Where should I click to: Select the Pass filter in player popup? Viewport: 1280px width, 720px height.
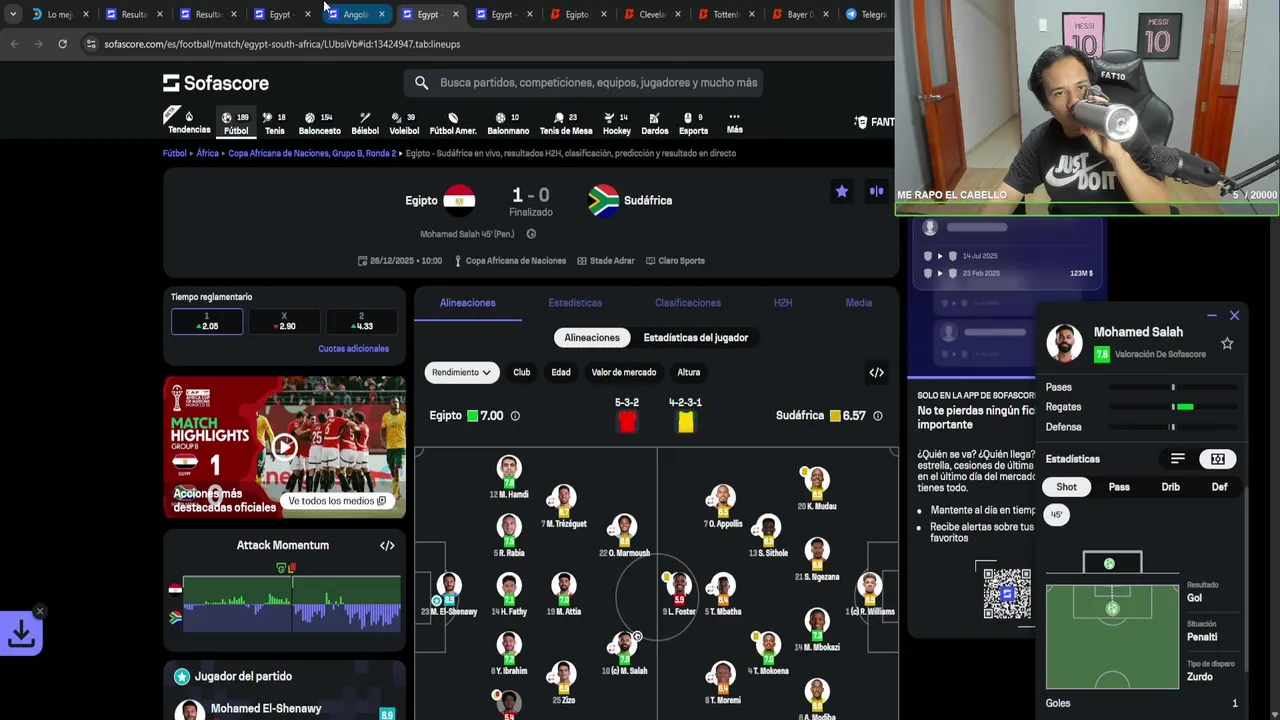(x=1119, y=487)
